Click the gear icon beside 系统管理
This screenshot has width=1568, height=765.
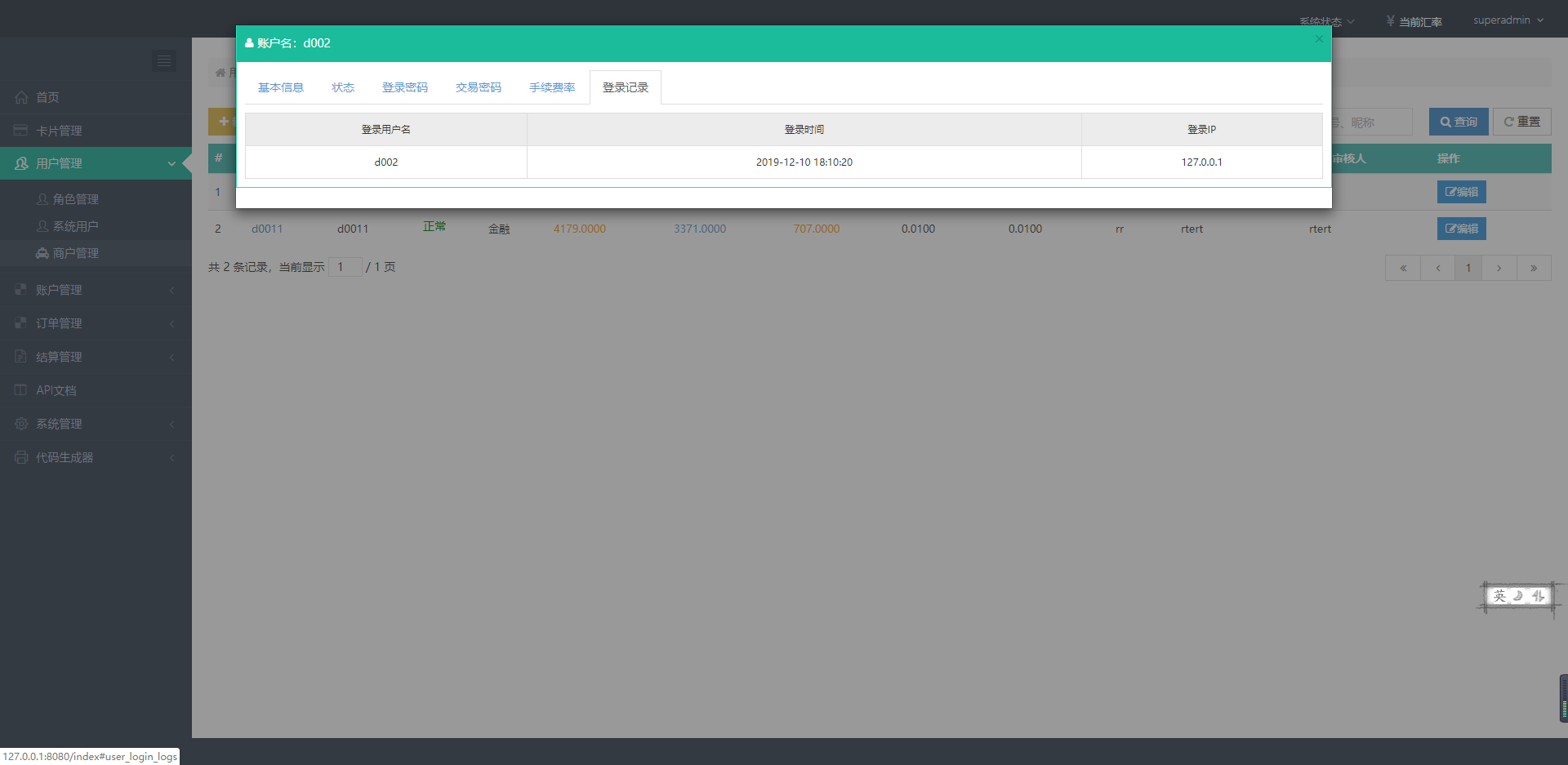point(21,424)
